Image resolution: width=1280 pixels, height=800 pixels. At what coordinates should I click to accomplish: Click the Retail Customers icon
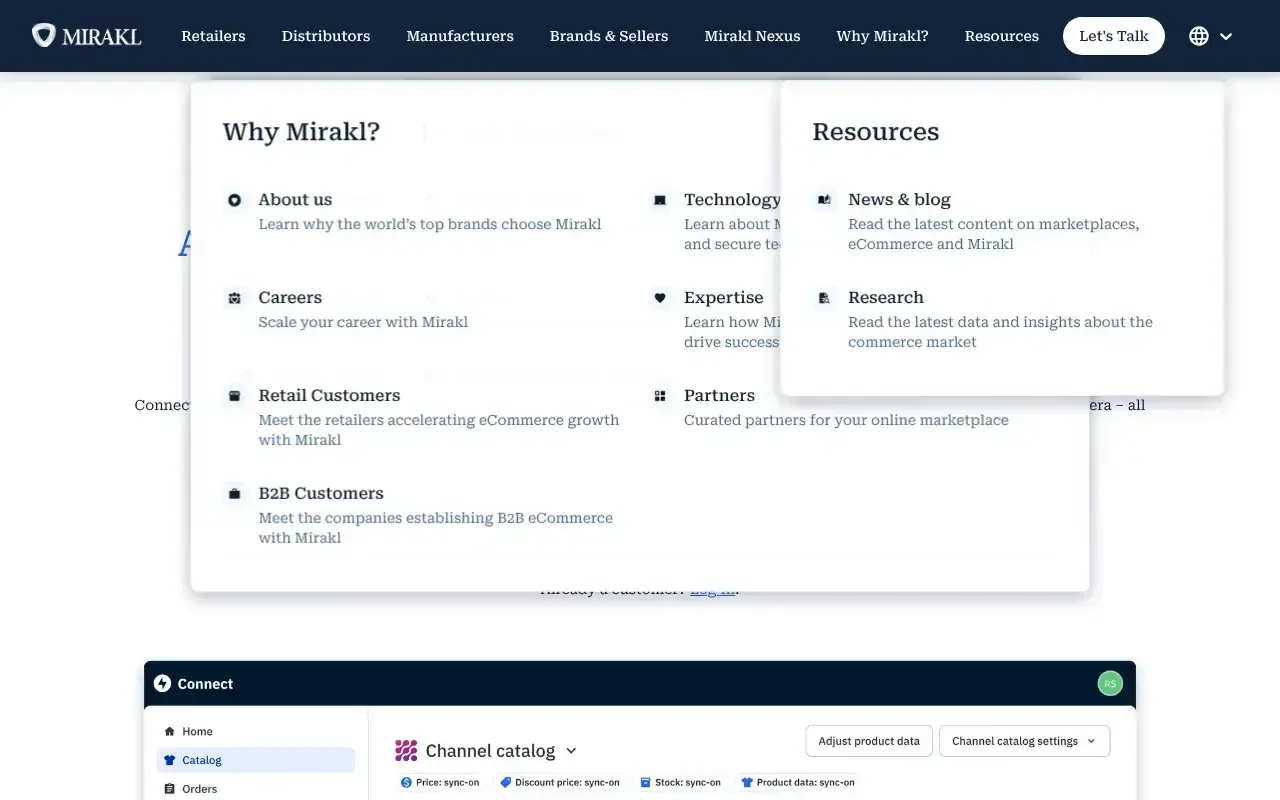[x=234, y=396]
